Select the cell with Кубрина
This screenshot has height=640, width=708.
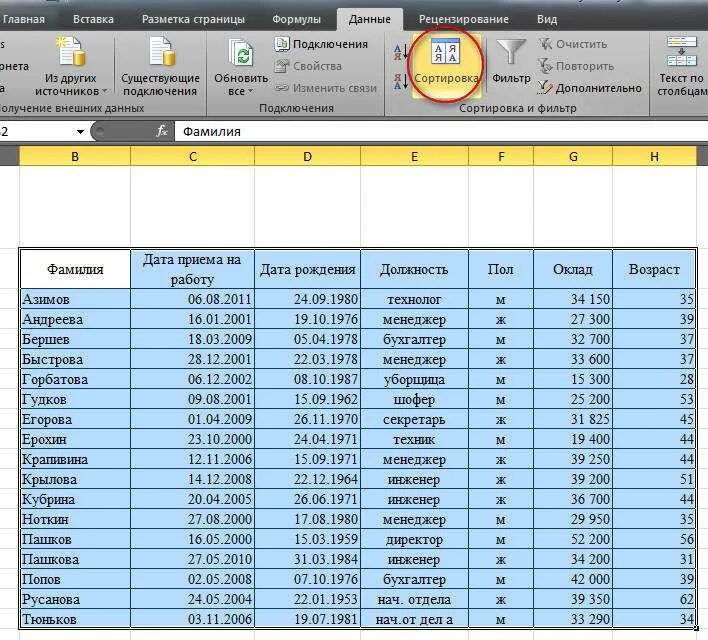(x=75, y=499)
